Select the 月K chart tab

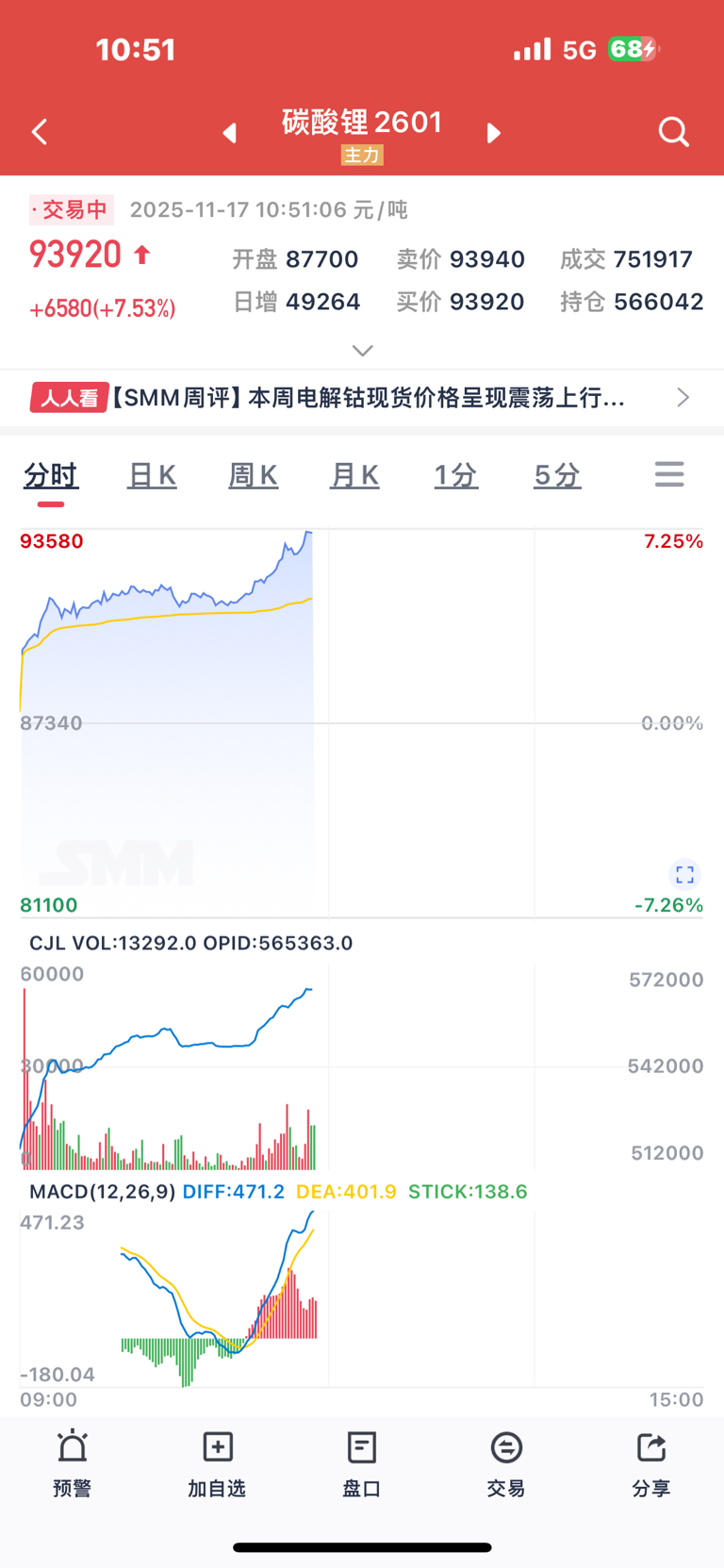(x=354, y=475)
